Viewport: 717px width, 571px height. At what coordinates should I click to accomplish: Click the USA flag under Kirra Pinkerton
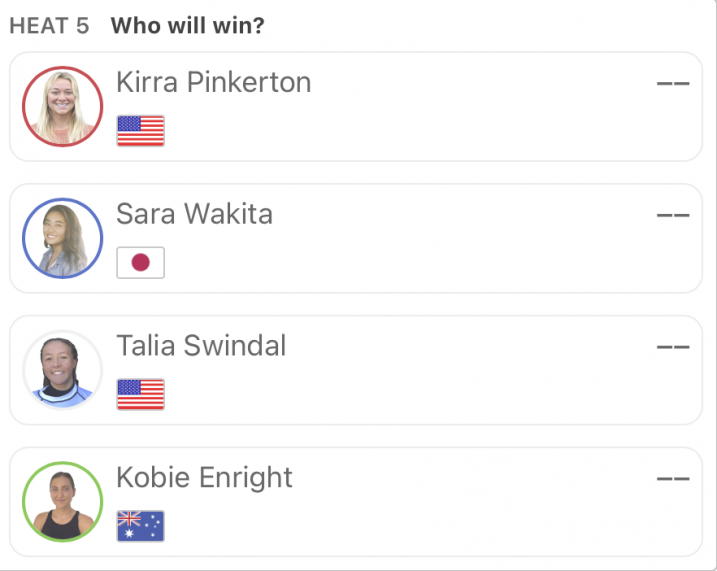click(140, 131)
